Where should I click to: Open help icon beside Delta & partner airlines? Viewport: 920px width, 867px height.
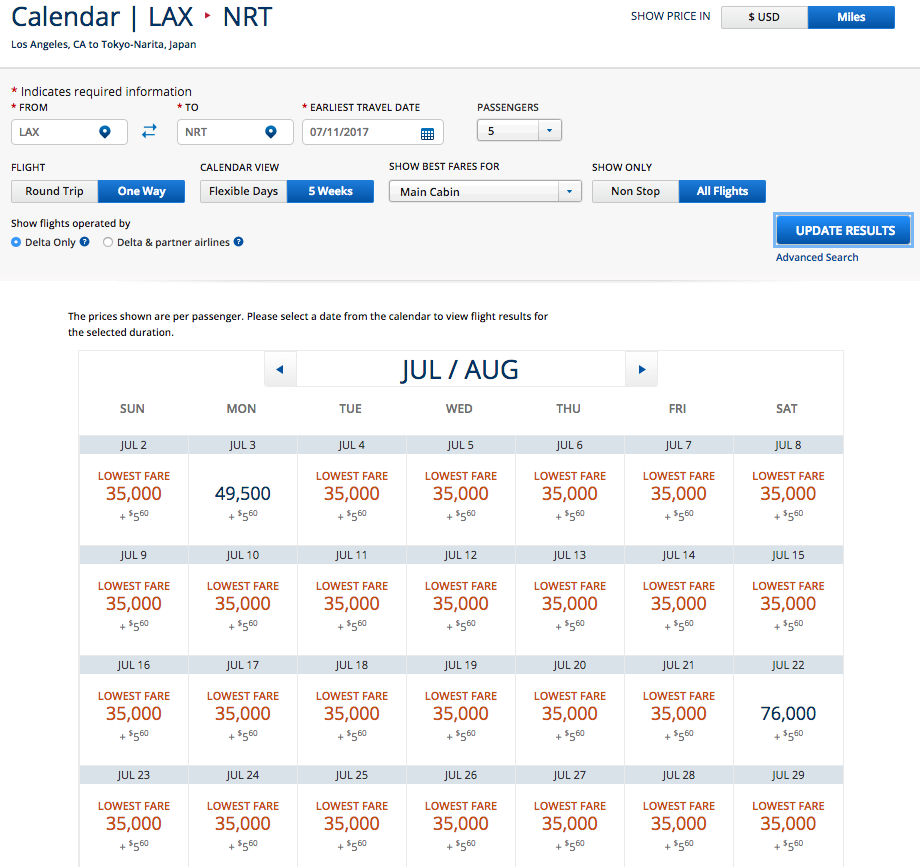tap(239, 242)
